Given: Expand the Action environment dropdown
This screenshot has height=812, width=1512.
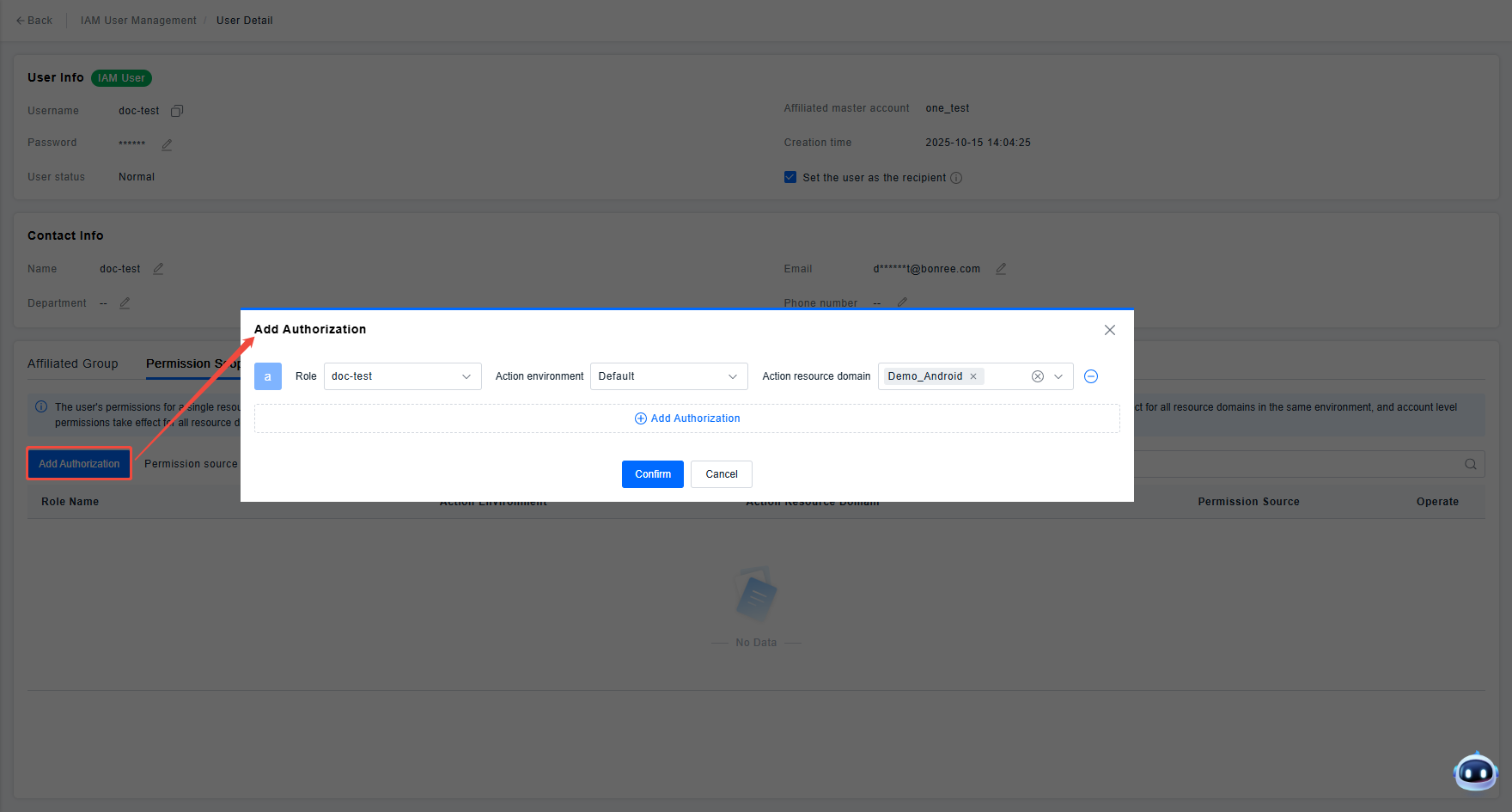Looking at the screenshot, I should click(x=668, y=376).
